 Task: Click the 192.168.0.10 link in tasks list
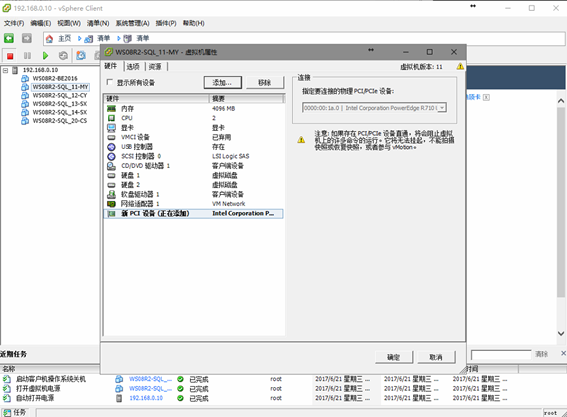pos(146,398)
